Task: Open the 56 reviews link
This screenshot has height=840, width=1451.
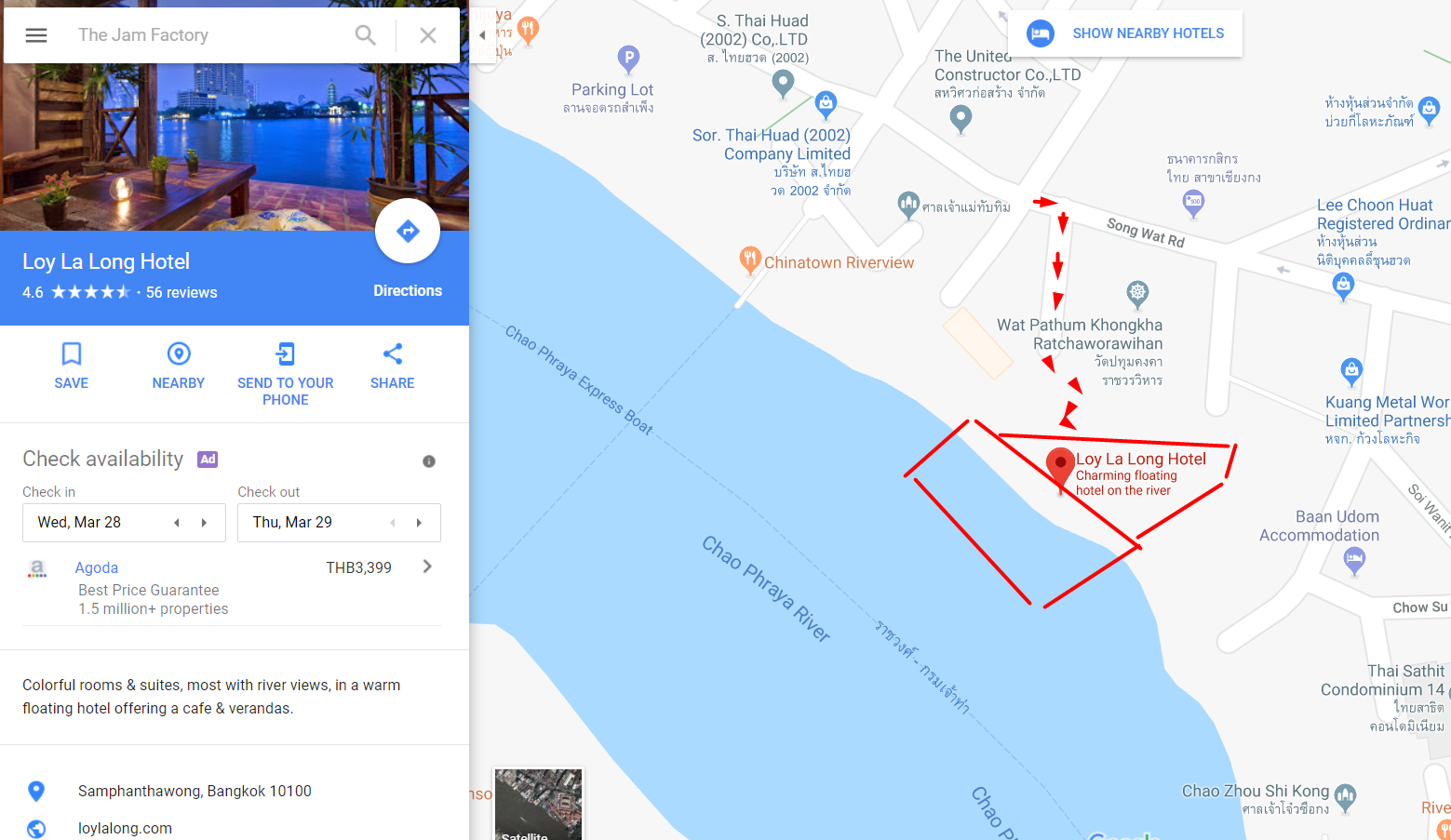Action: click(x=181, y=292)
